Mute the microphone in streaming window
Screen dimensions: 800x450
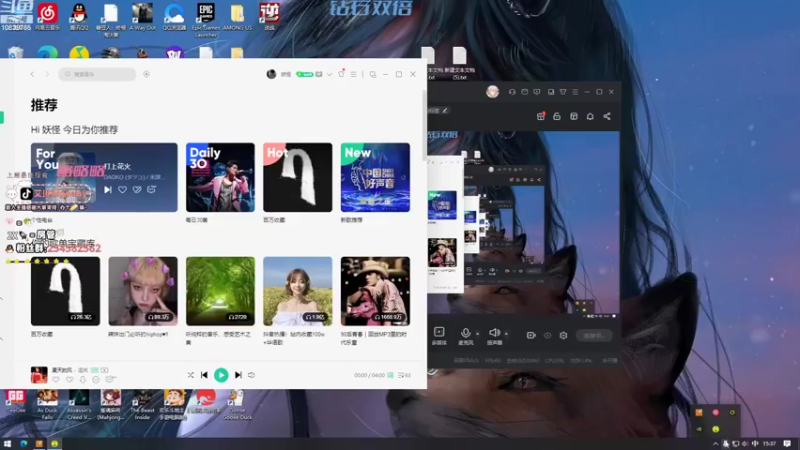[465, 336]
